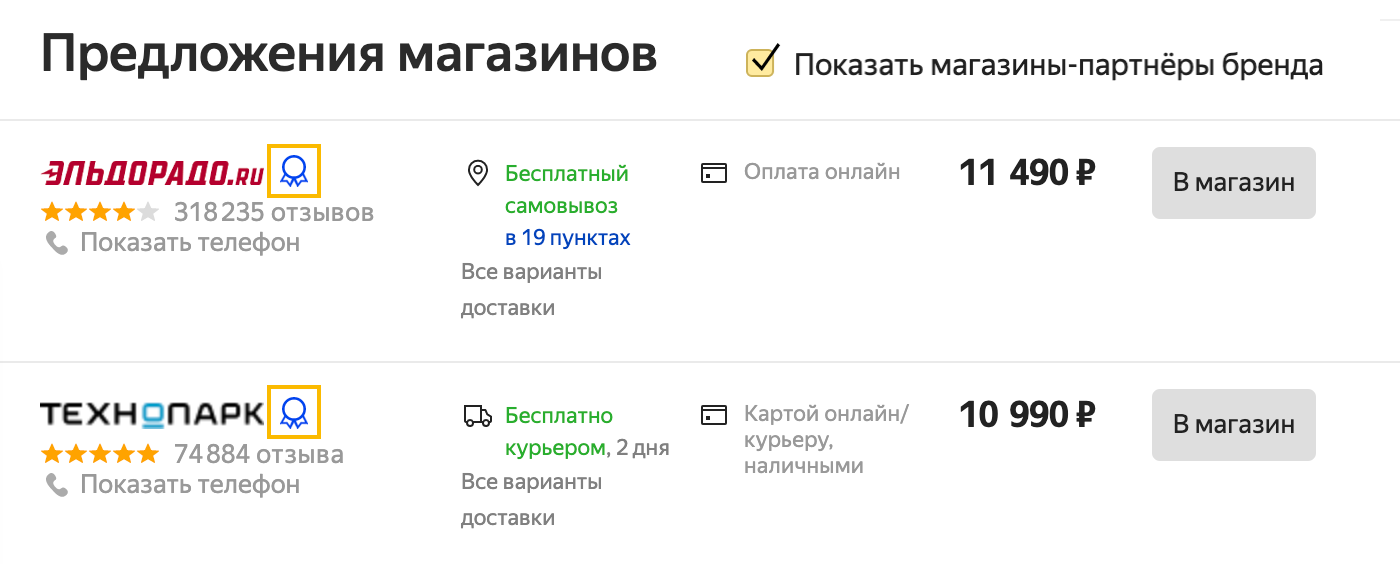This screenshot has width=1400, height=564.
Task: Click the payment card icon near Картой онлайн
Action: pyautogui.click(x=712, y=414)
